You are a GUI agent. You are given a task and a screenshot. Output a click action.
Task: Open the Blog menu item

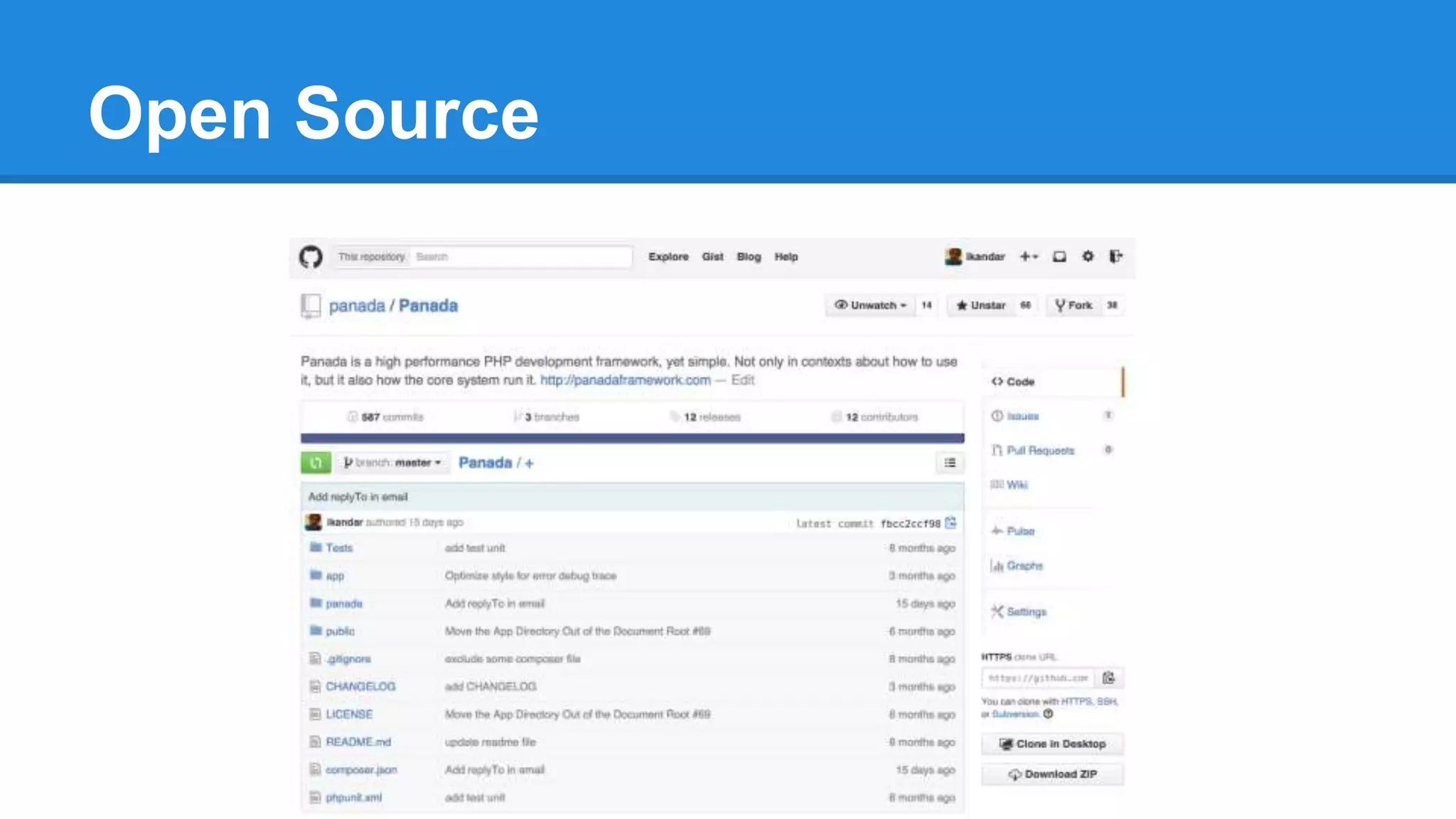[749, 257]
